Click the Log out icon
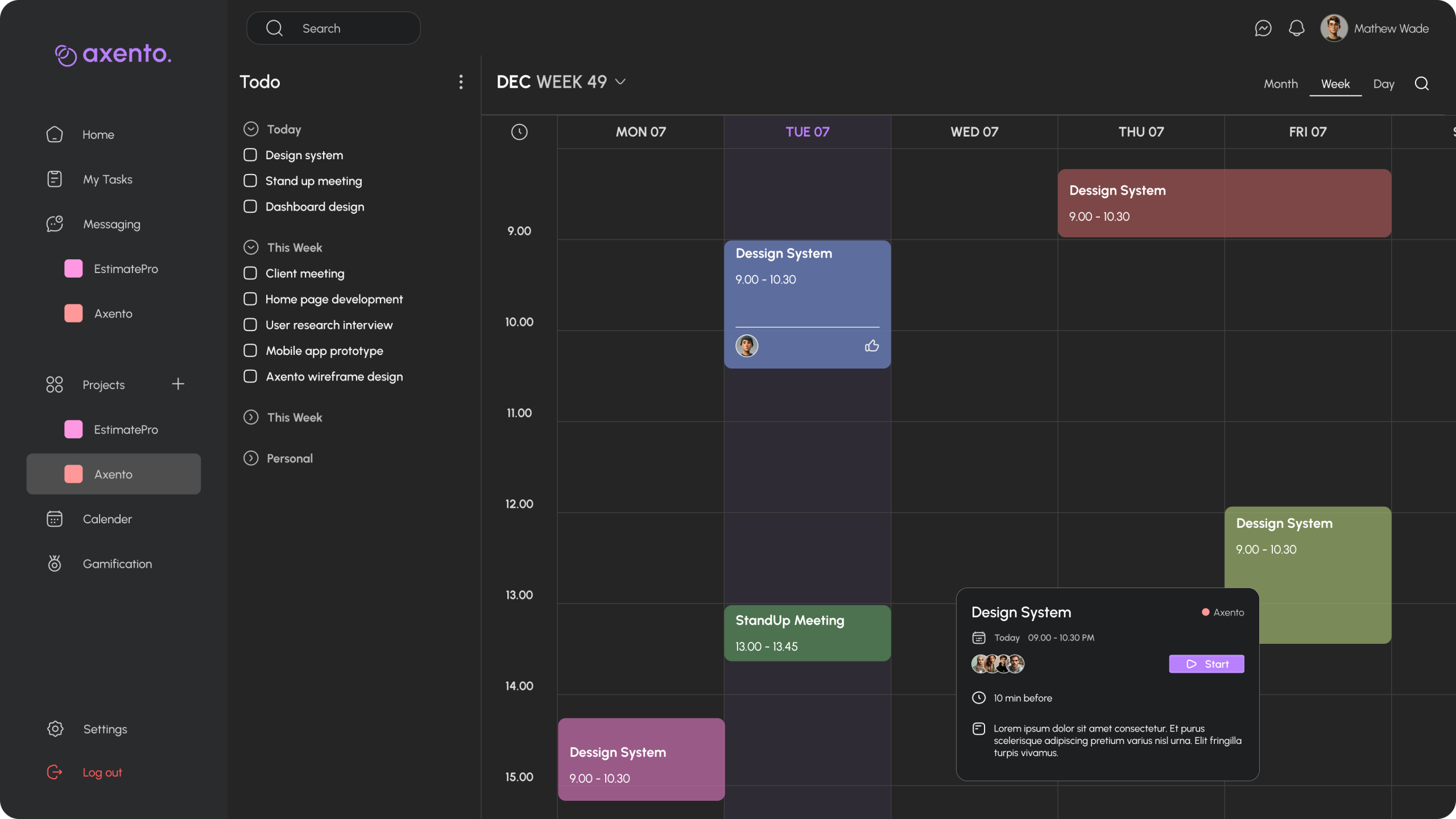The height and width of the screenshot is (819, 1456). coord(55,772)
